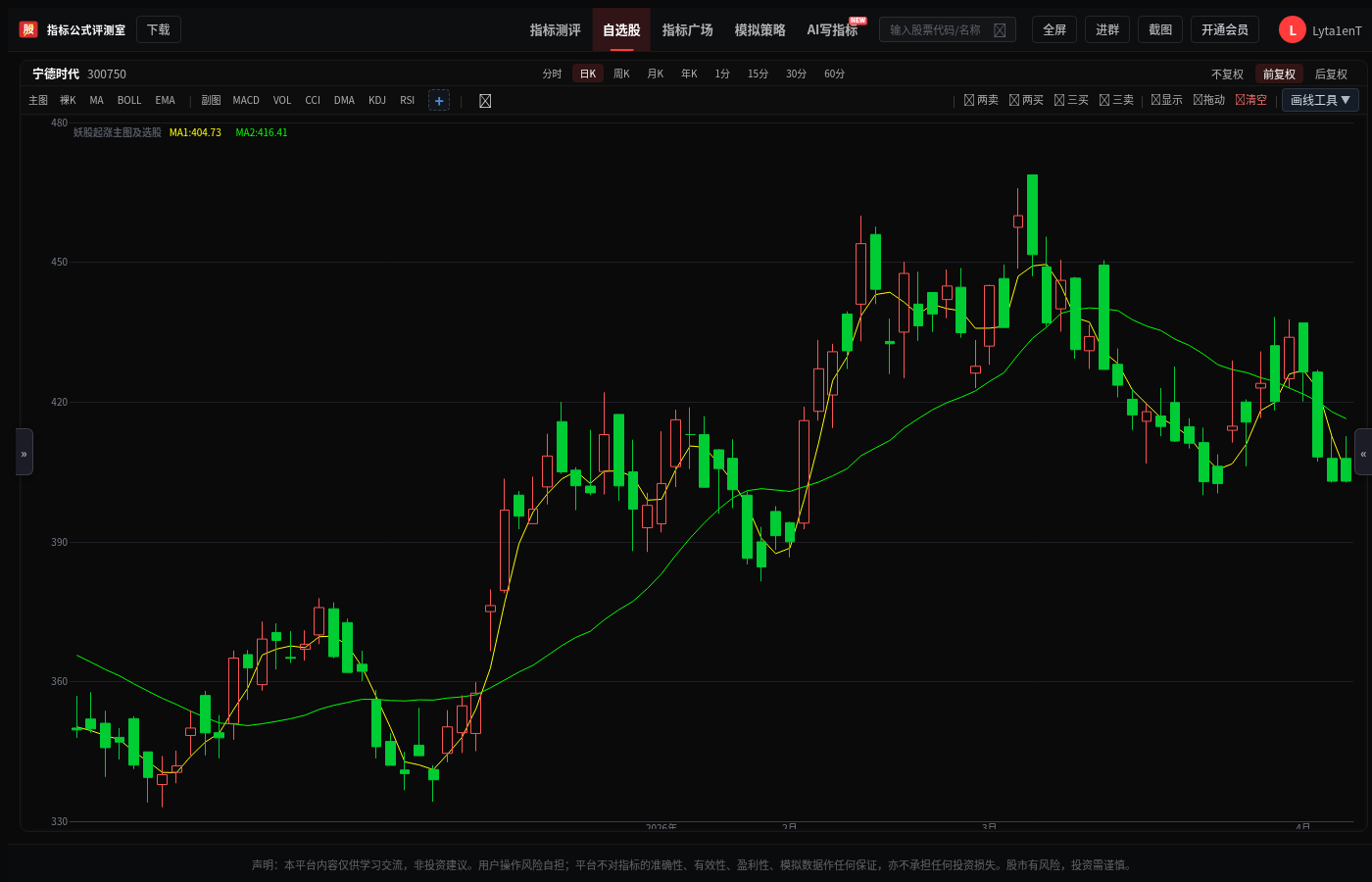
Task: Click the 全屏 fullscreen button
Action: click(x=1054, y=30)
